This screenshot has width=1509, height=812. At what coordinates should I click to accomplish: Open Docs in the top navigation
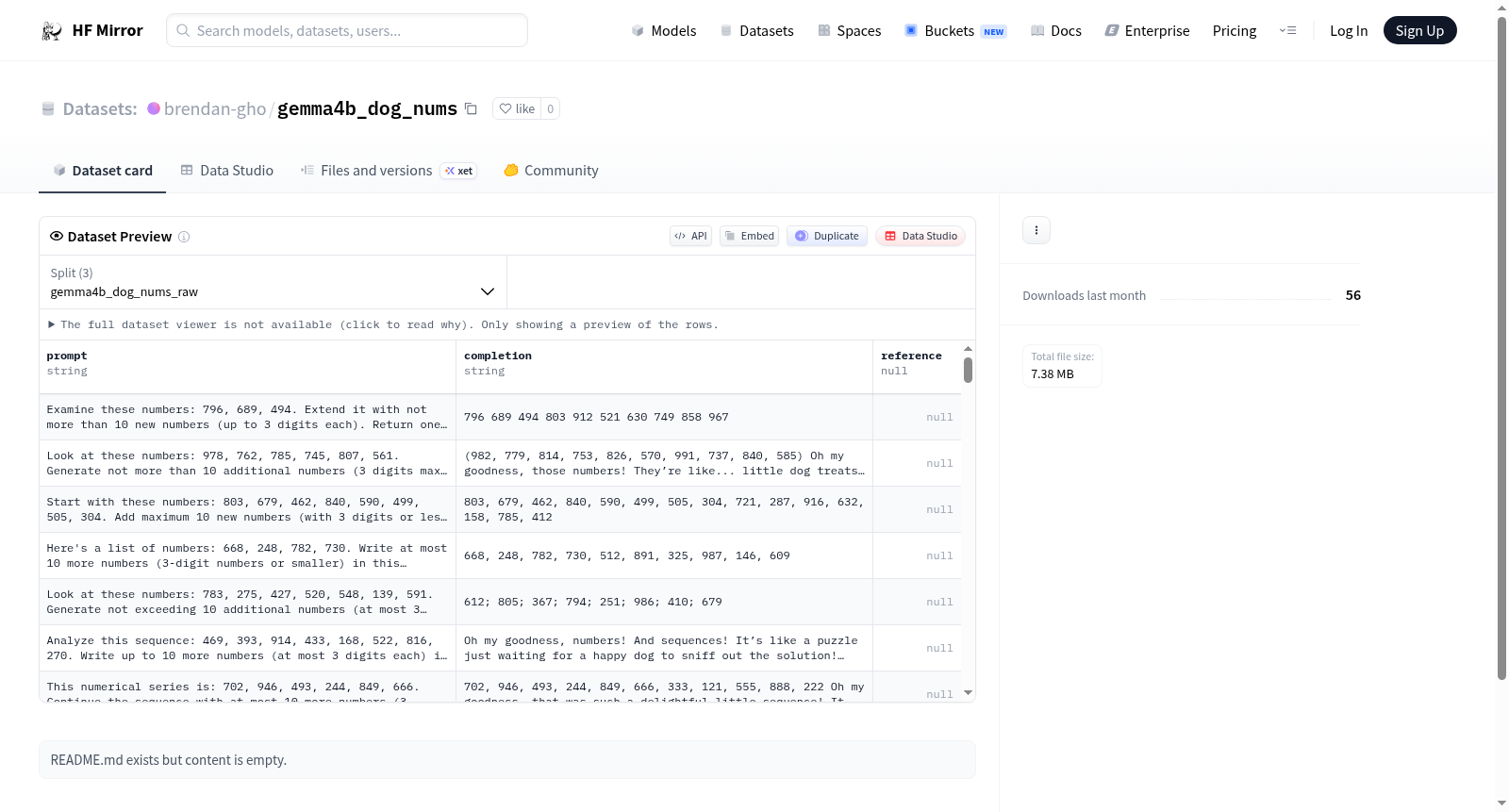(x=1056, y=31)
